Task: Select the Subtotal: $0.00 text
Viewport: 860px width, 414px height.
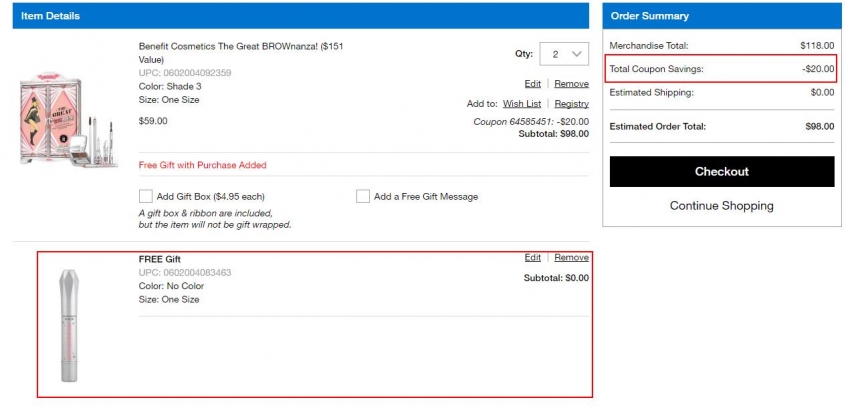Action: (556, 278)
